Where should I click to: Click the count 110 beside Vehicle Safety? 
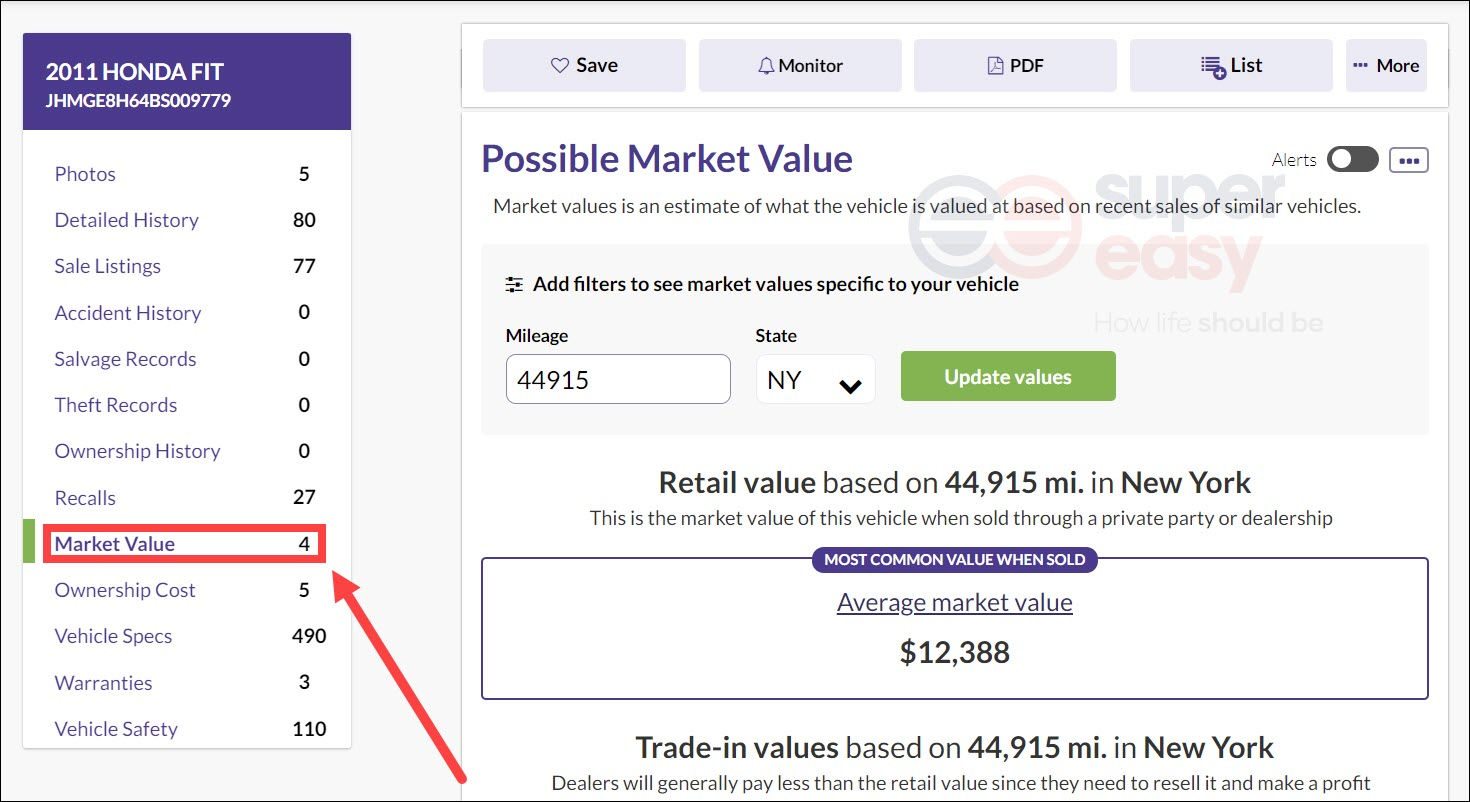[x=309, y=729]
